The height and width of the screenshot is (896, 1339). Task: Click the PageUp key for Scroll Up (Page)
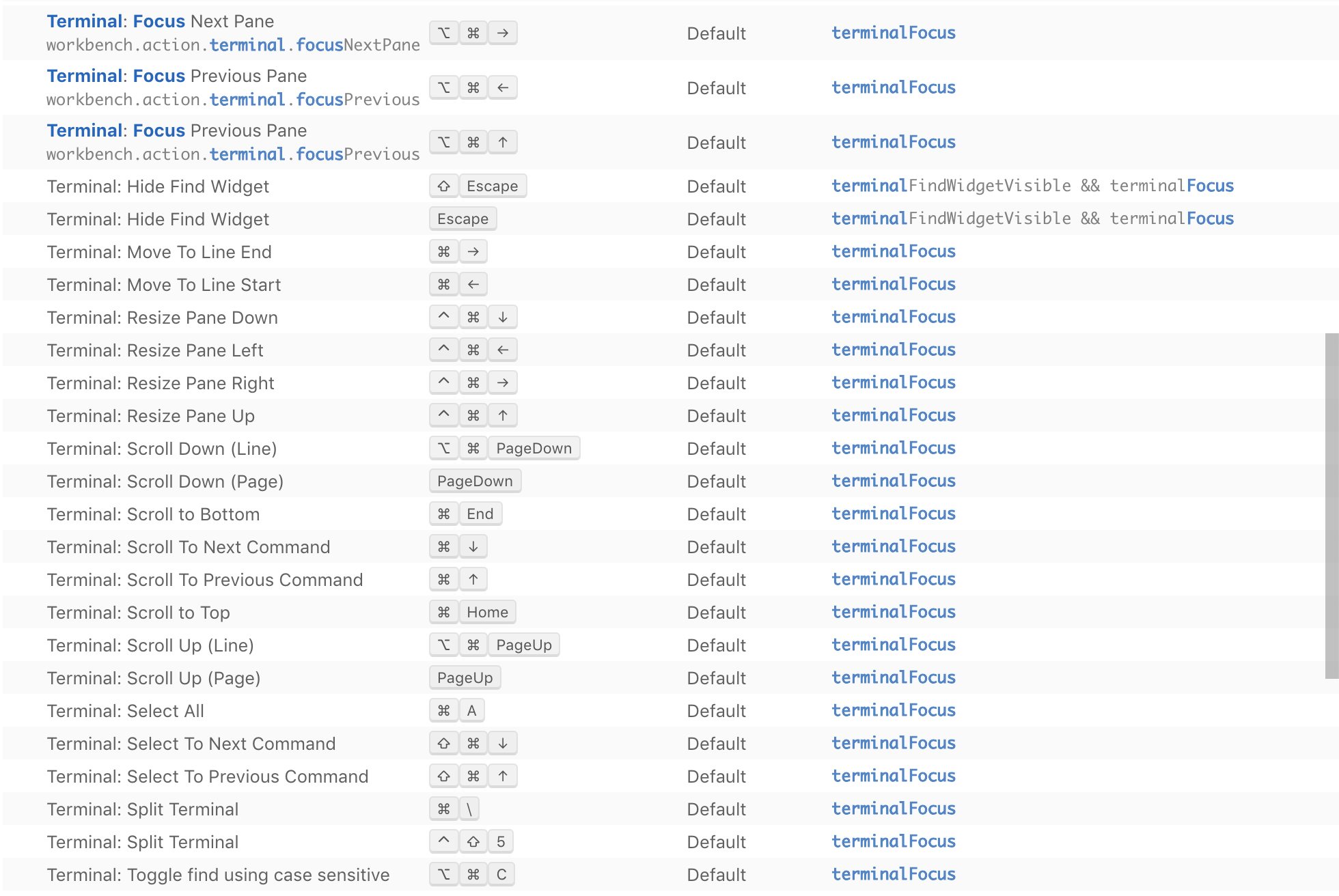click(465, 678)
